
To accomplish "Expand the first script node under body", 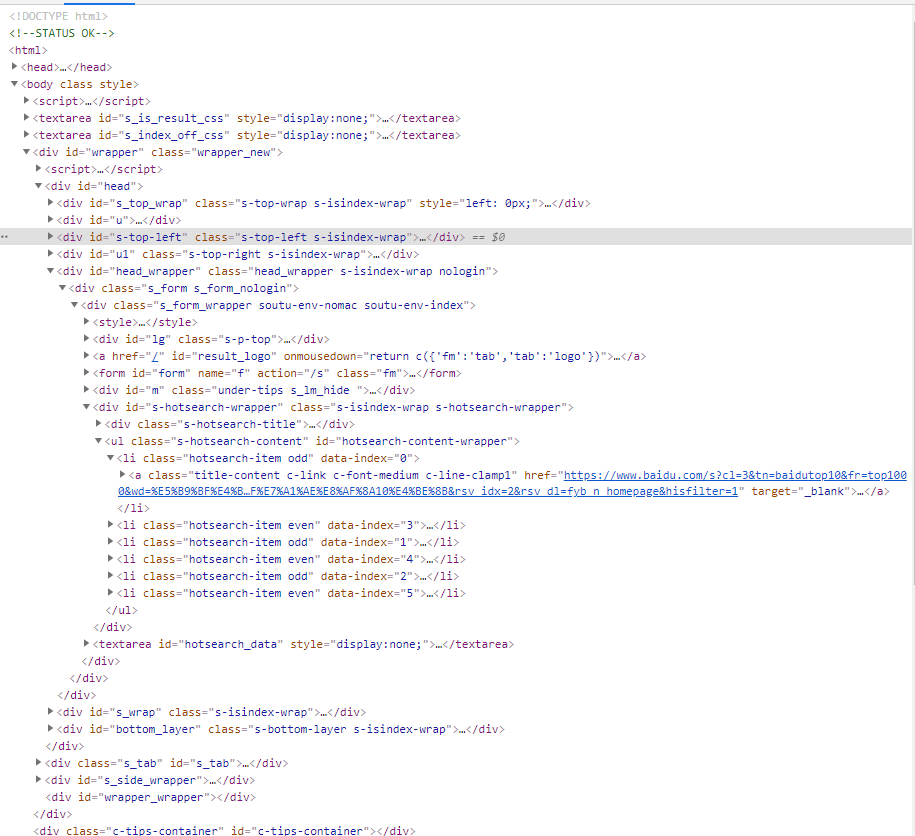I will coord(26,100).
